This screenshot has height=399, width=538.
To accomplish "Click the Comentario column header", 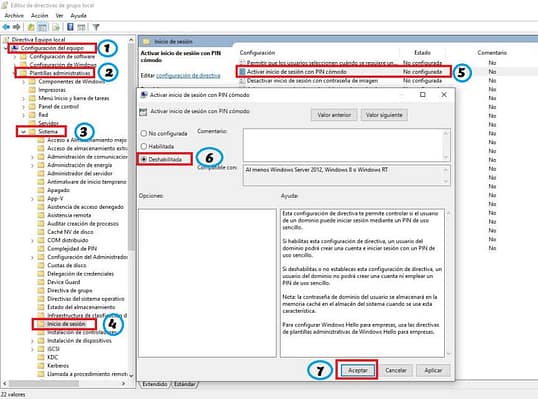I will tap(492, 52).
